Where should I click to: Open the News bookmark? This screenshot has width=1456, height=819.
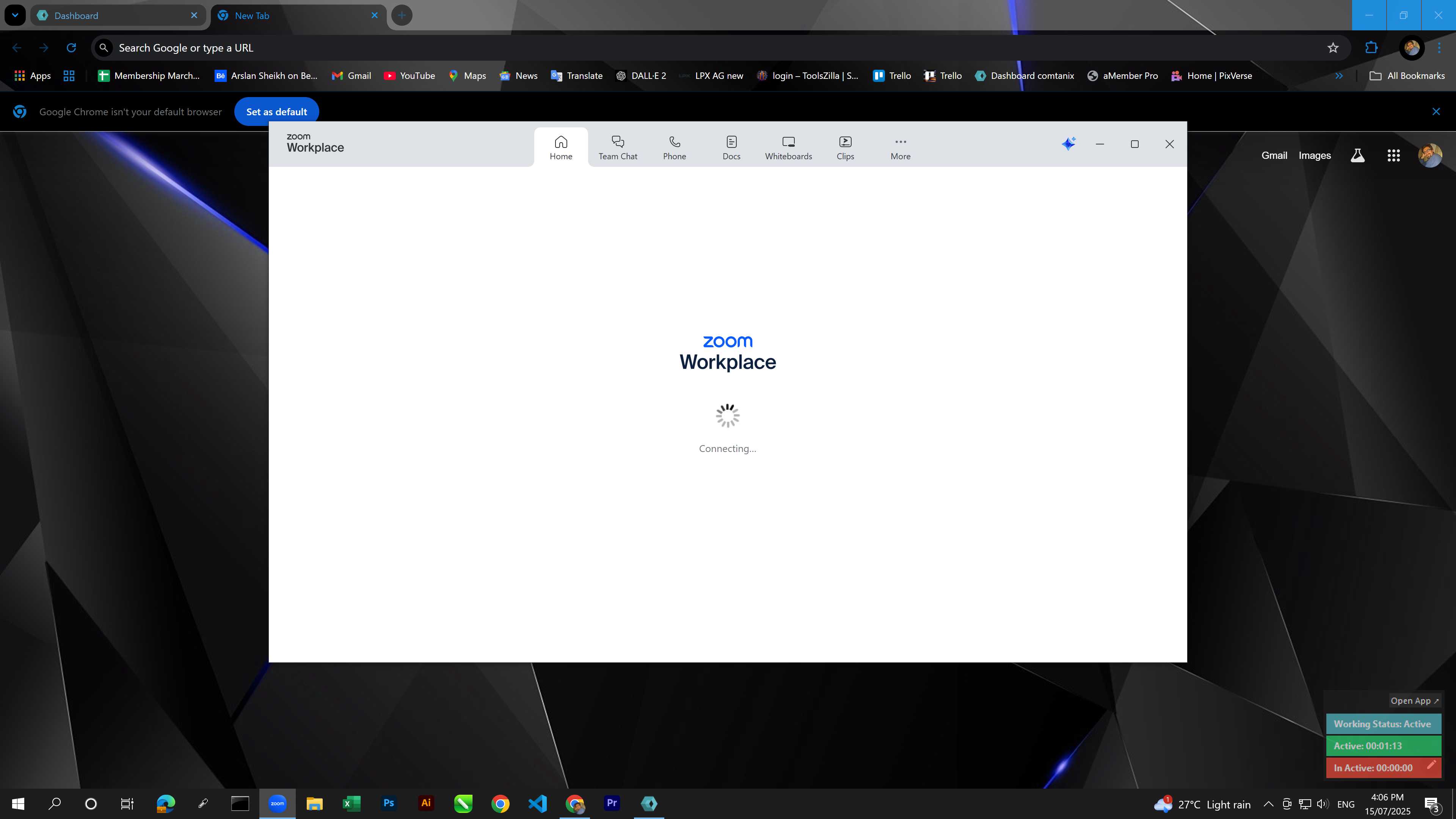tap(518, 76)
